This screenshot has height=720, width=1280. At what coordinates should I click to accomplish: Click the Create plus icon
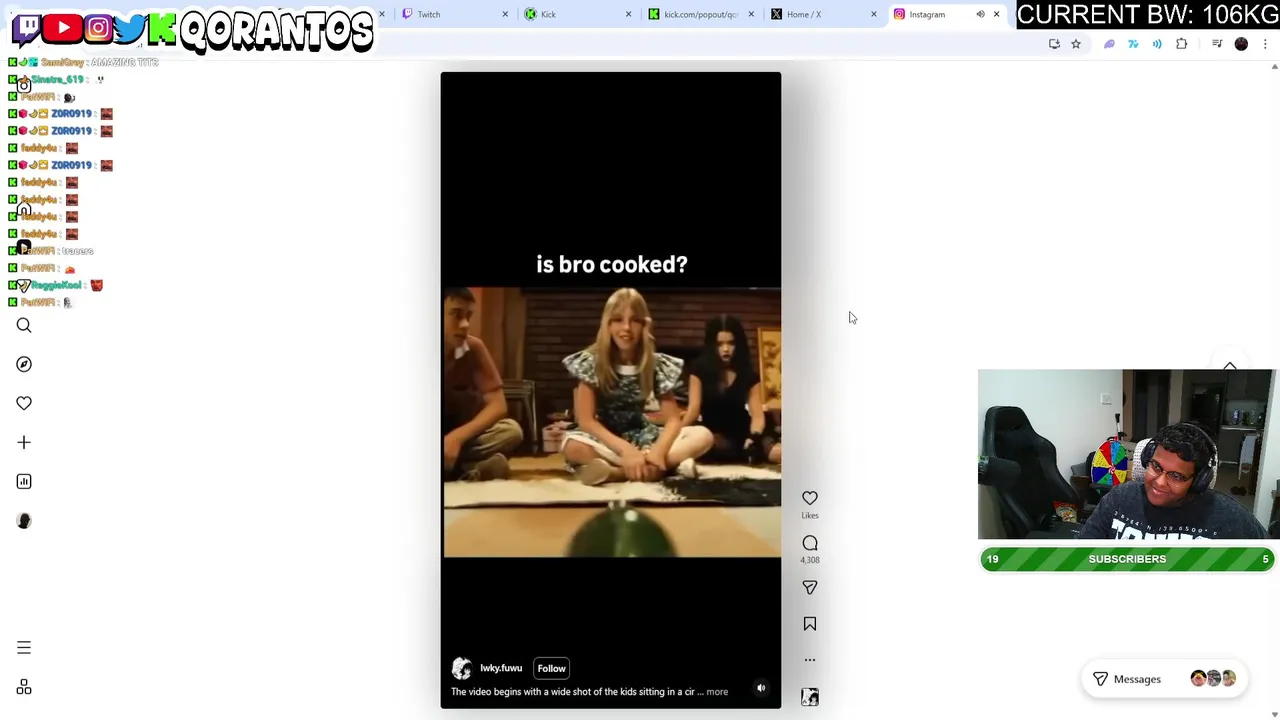24,442
